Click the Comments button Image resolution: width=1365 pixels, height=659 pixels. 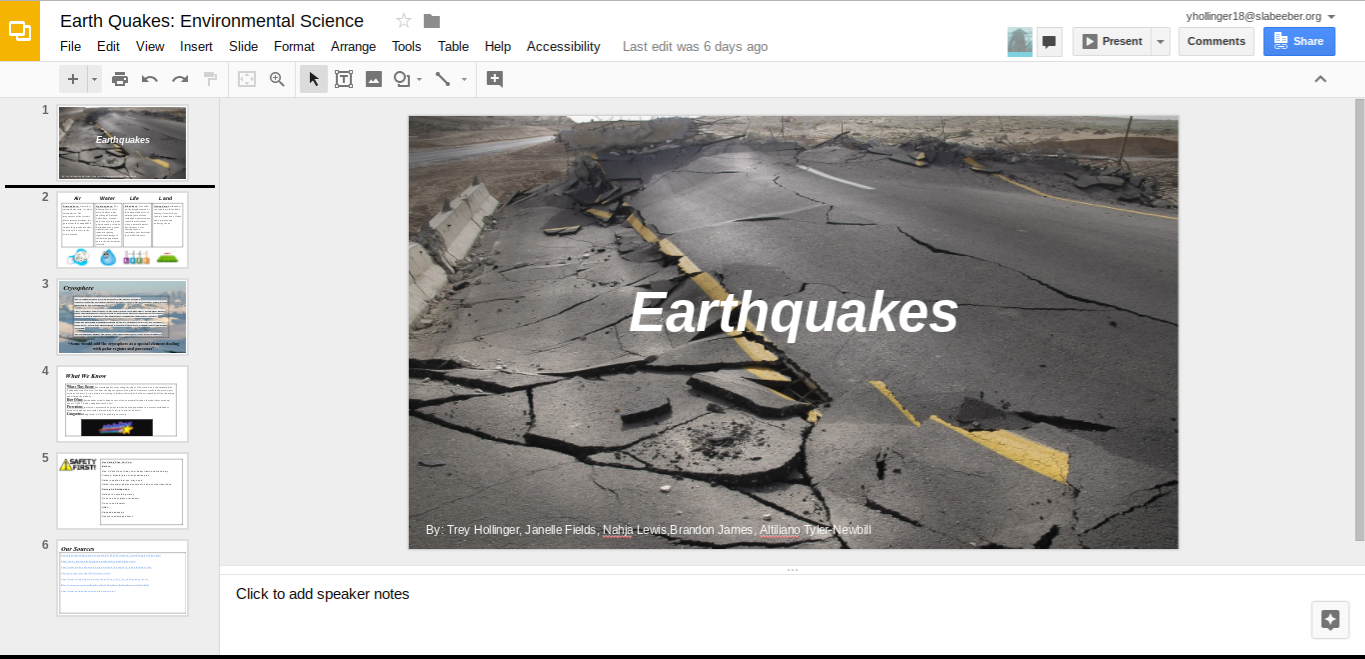click(x=1216, y=41)
